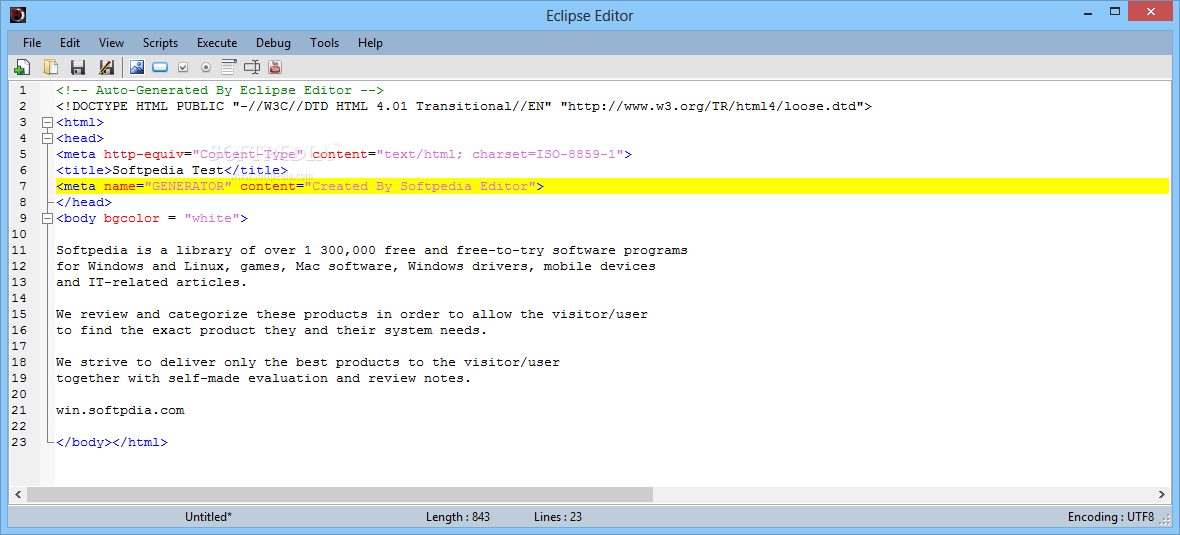Open the Scripts menu
Viewport: 1180px width, 535px height.
click(160, 43)
